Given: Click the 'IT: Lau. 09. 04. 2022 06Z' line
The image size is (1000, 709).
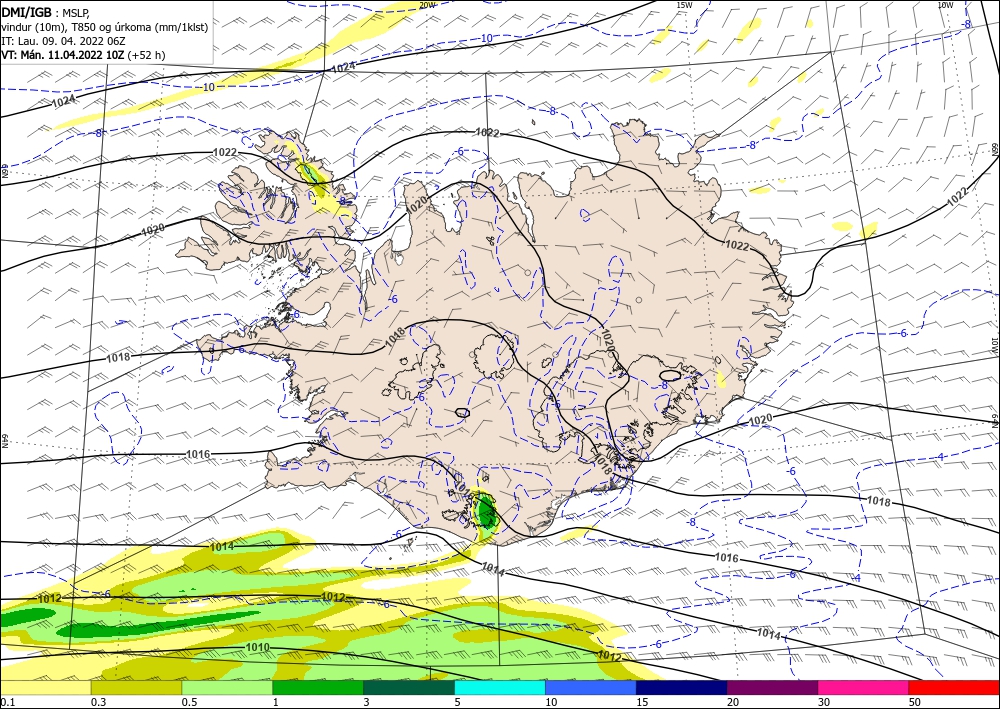Looking at the screenshot, I should (x=62, y=41).
